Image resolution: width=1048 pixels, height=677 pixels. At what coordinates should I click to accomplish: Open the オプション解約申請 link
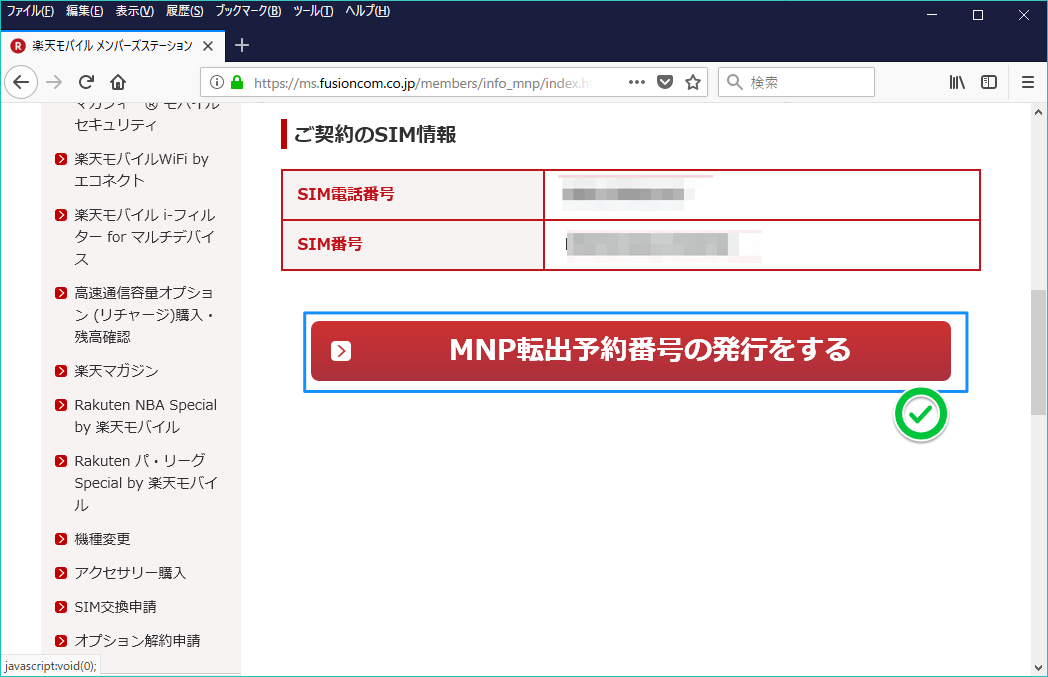[137, 641]
